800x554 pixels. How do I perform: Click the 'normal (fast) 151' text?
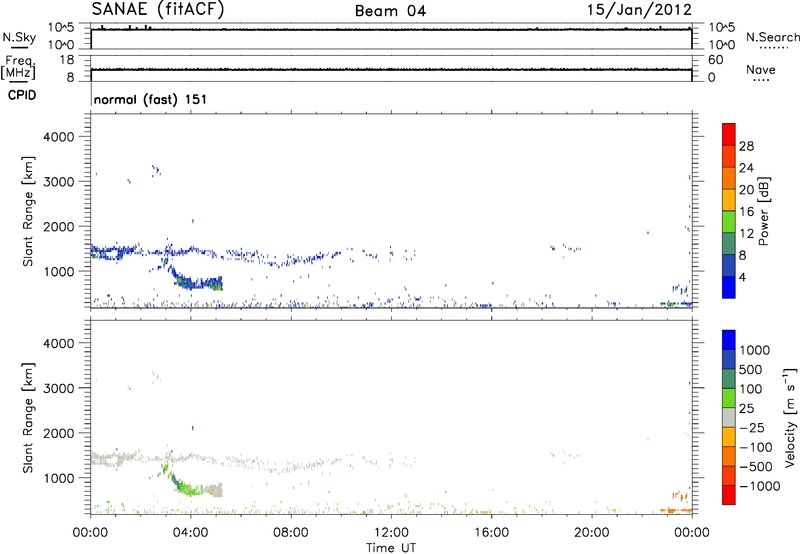click(151, 99)
